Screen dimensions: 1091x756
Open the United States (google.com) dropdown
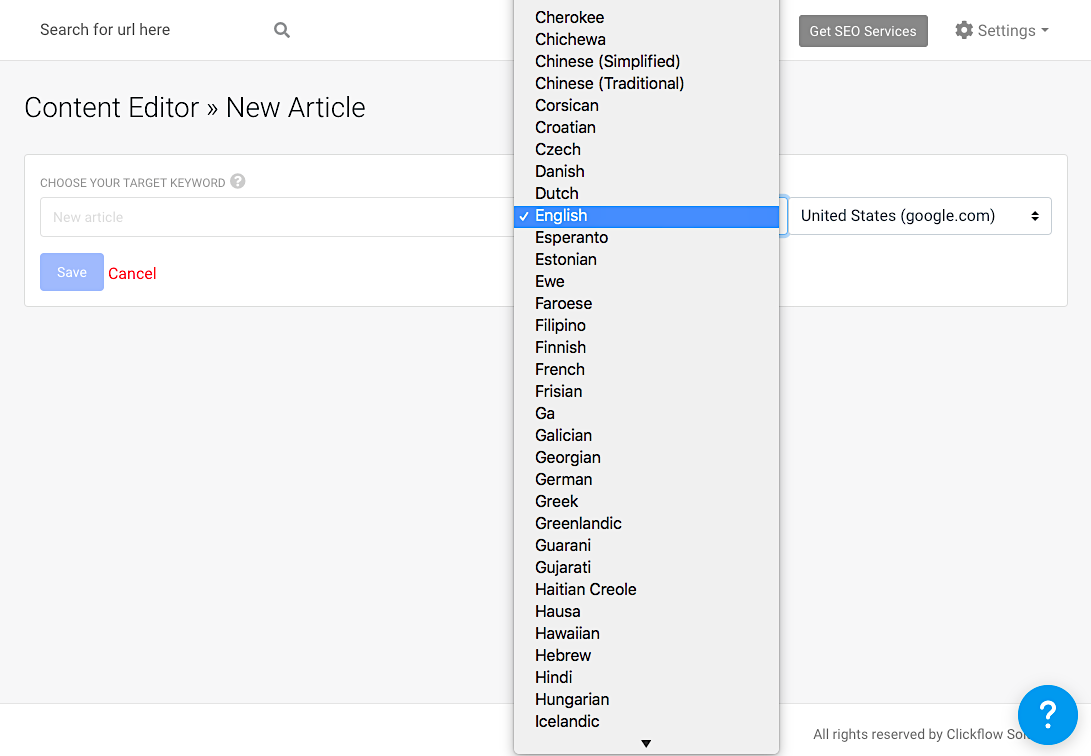(919, 216)
